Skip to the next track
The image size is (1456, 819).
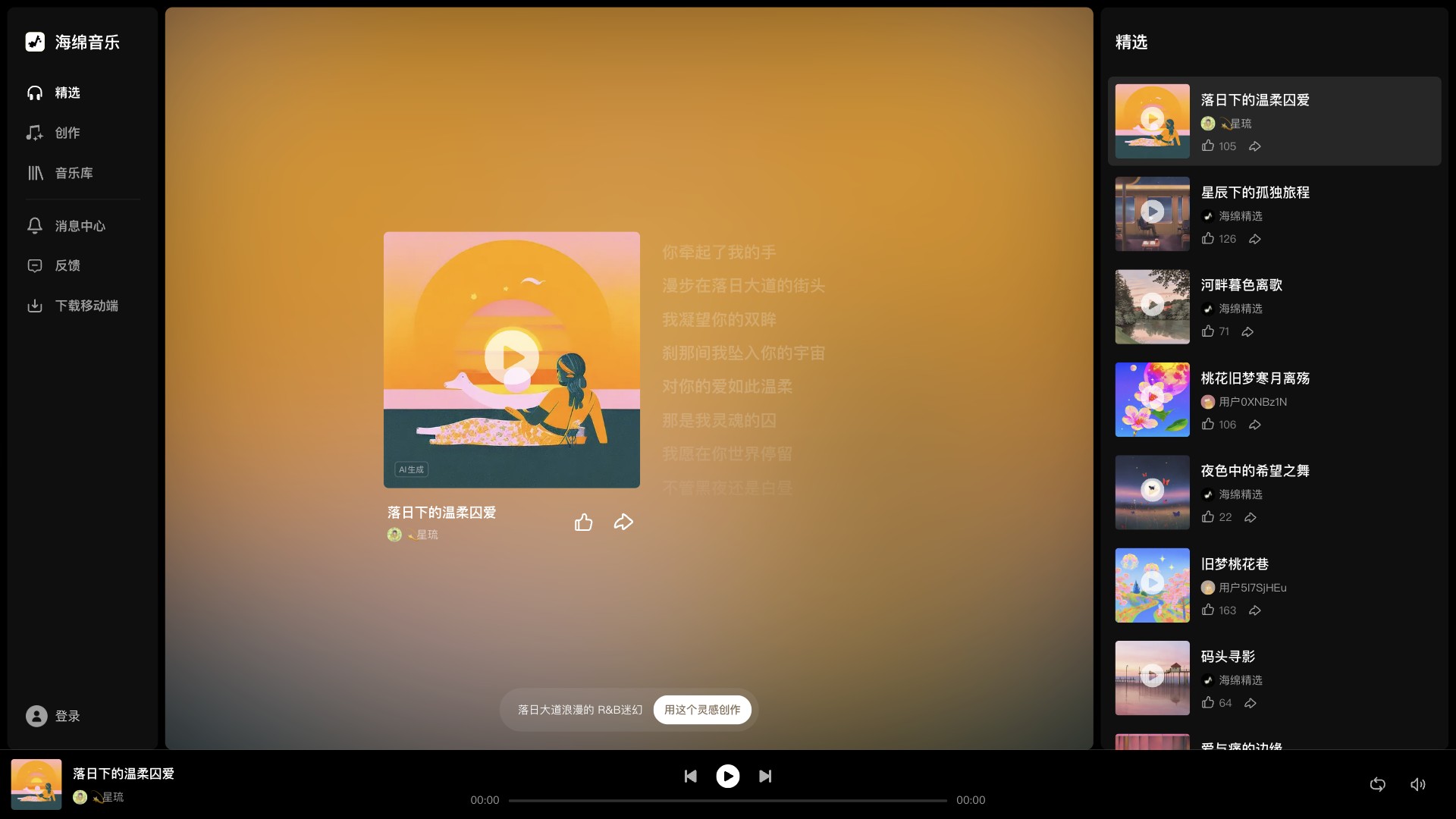tap(766, 776)
